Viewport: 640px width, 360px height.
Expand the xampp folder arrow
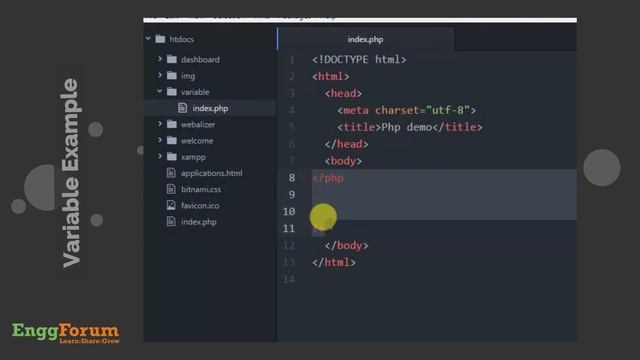pos(160,156)
